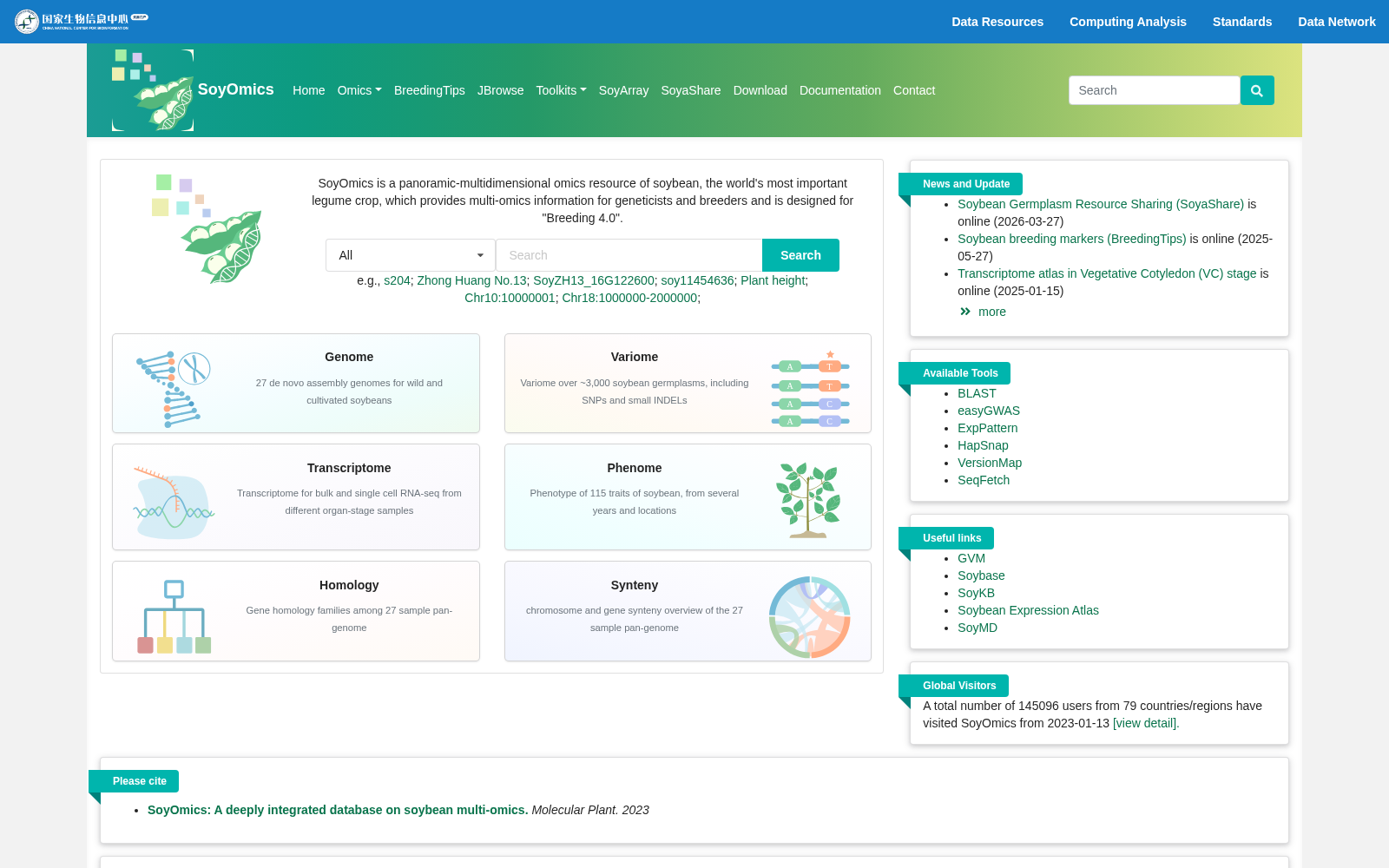Expand the All category select box

point(410,255)
